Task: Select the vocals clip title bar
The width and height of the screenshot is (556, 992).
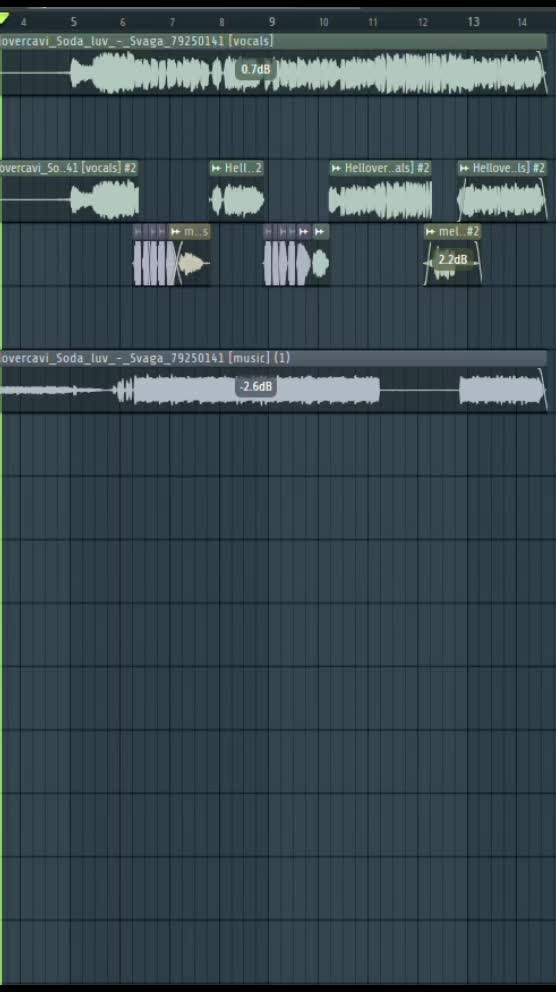Action: (273, 41)
